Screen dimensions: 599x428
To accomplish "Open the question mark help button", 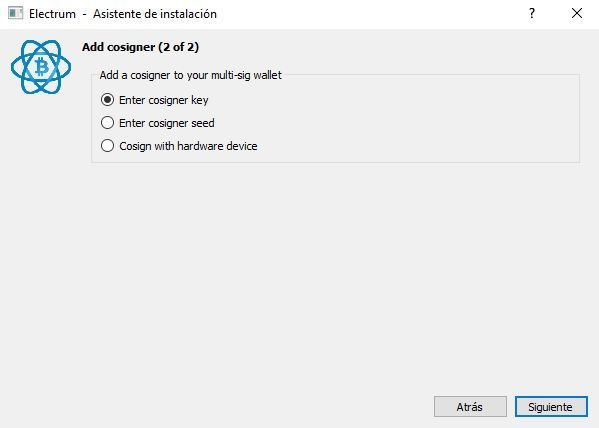I will tap(532, 13).
